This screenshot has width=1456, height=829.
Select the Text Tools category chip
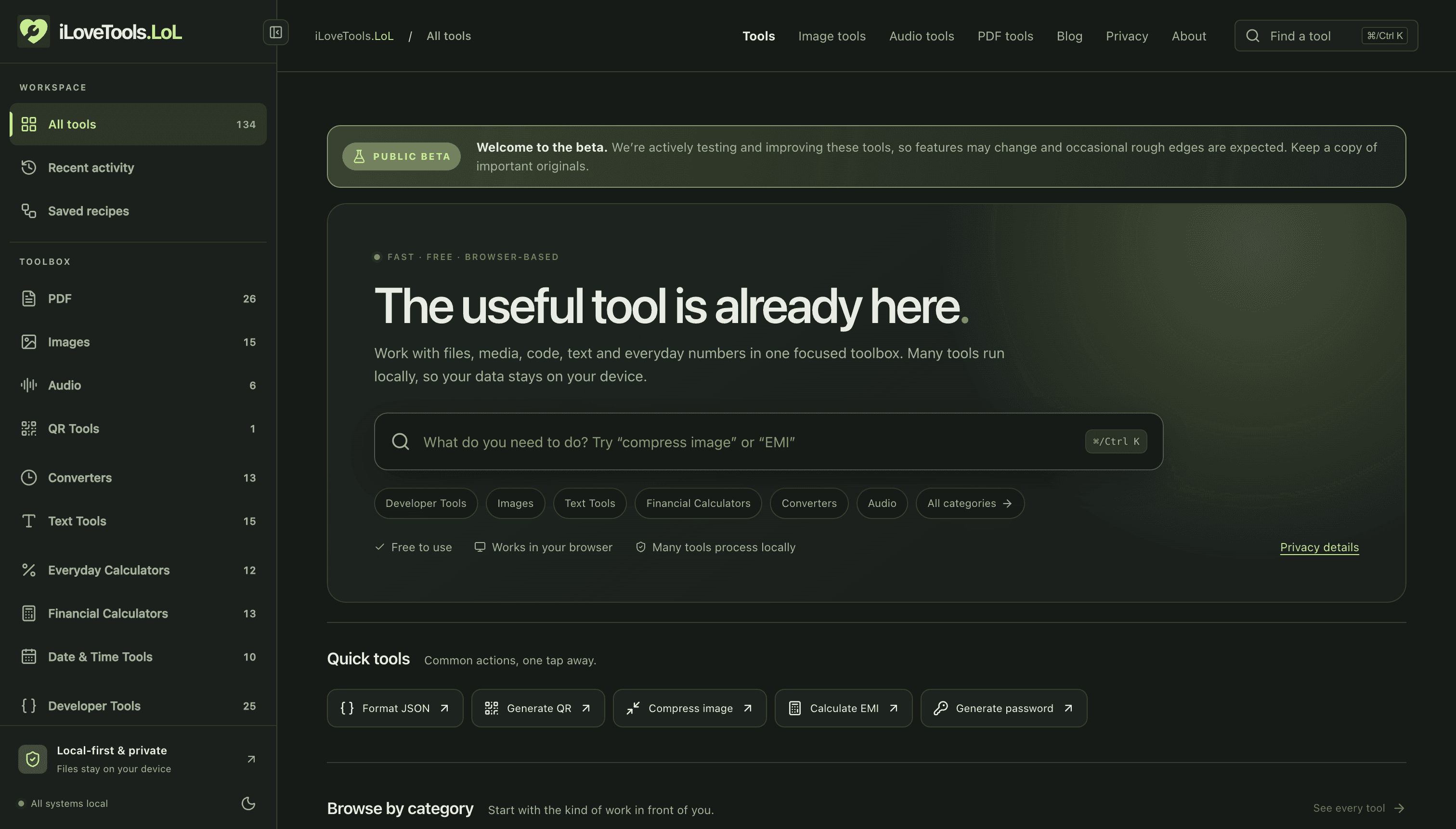click(590, 504)
